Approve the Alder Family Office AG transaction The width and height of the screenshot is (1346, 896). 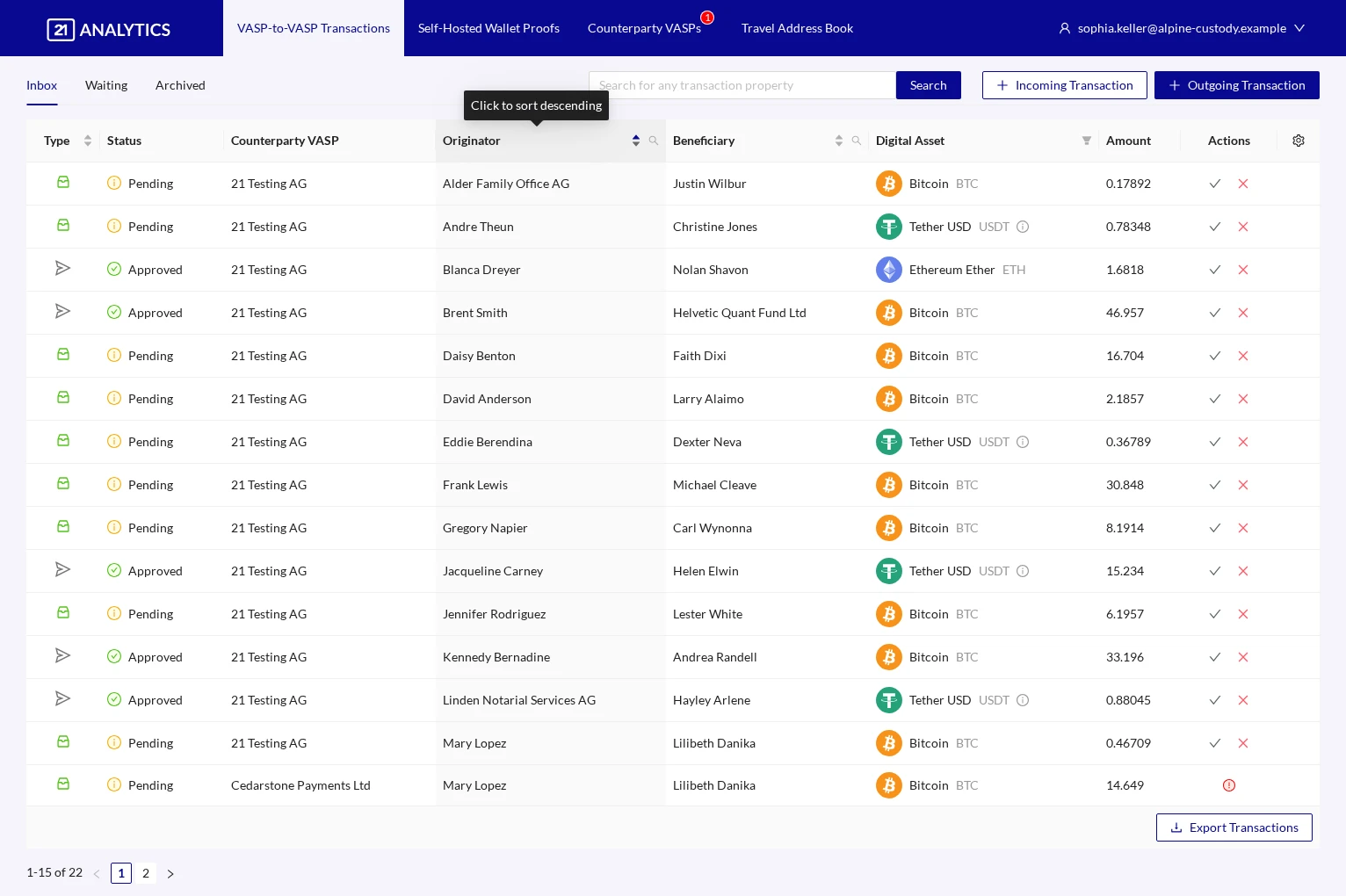(1215, 184)
